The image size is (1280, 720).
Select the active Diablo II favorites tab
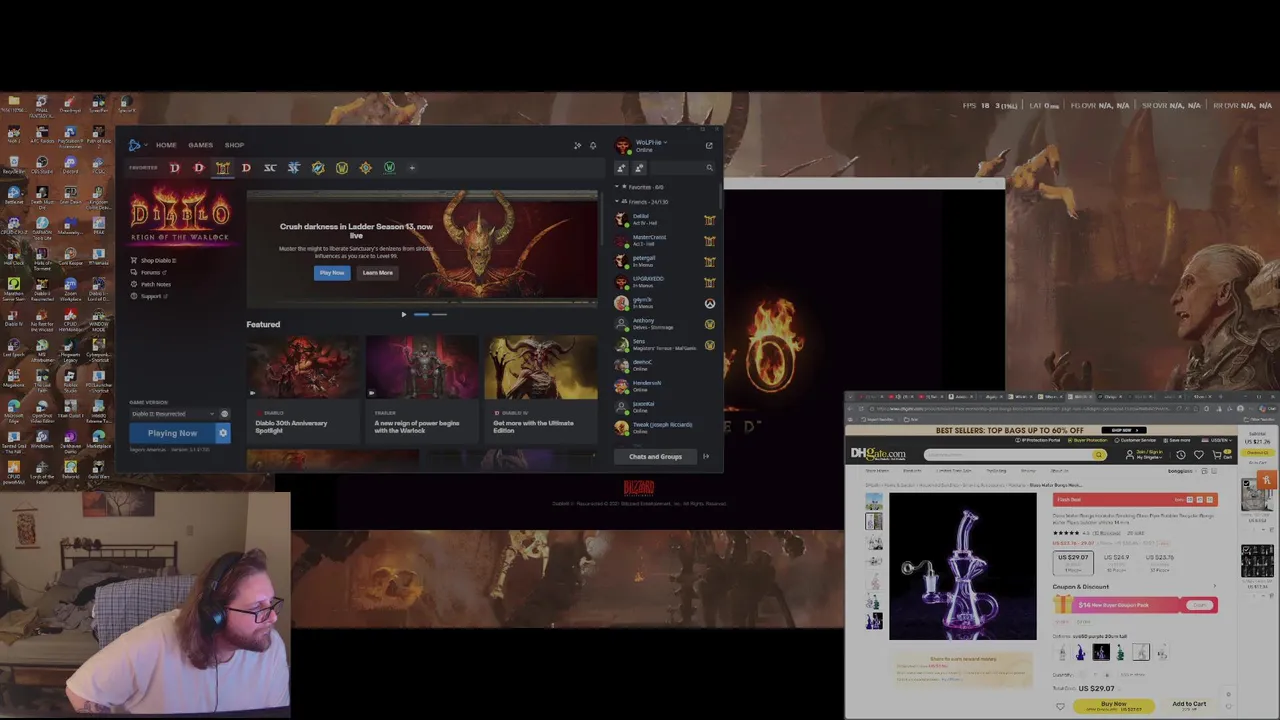pos(222,168)
